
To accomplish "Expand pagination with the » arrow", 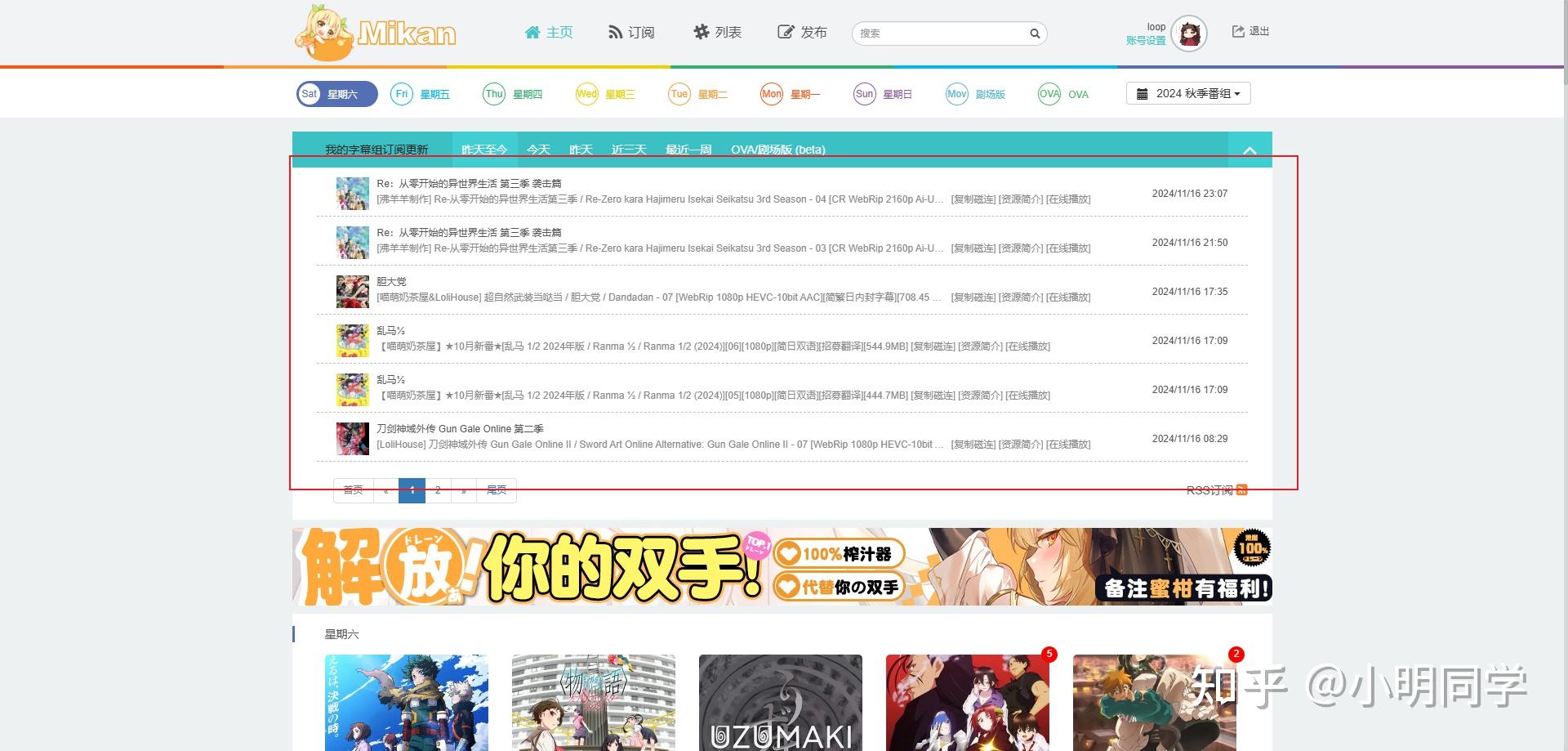I will click(x=464, y=490).
